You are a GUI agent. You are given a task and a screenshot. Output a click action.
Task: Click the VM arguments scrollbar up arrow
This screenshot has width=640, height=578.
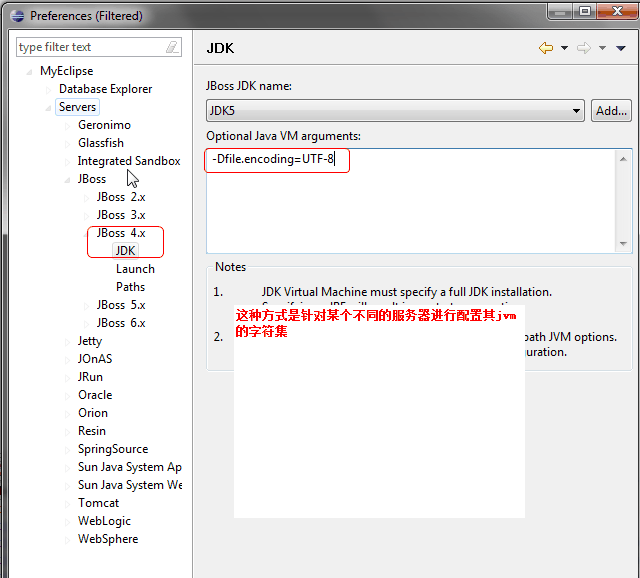coord(623,159)
